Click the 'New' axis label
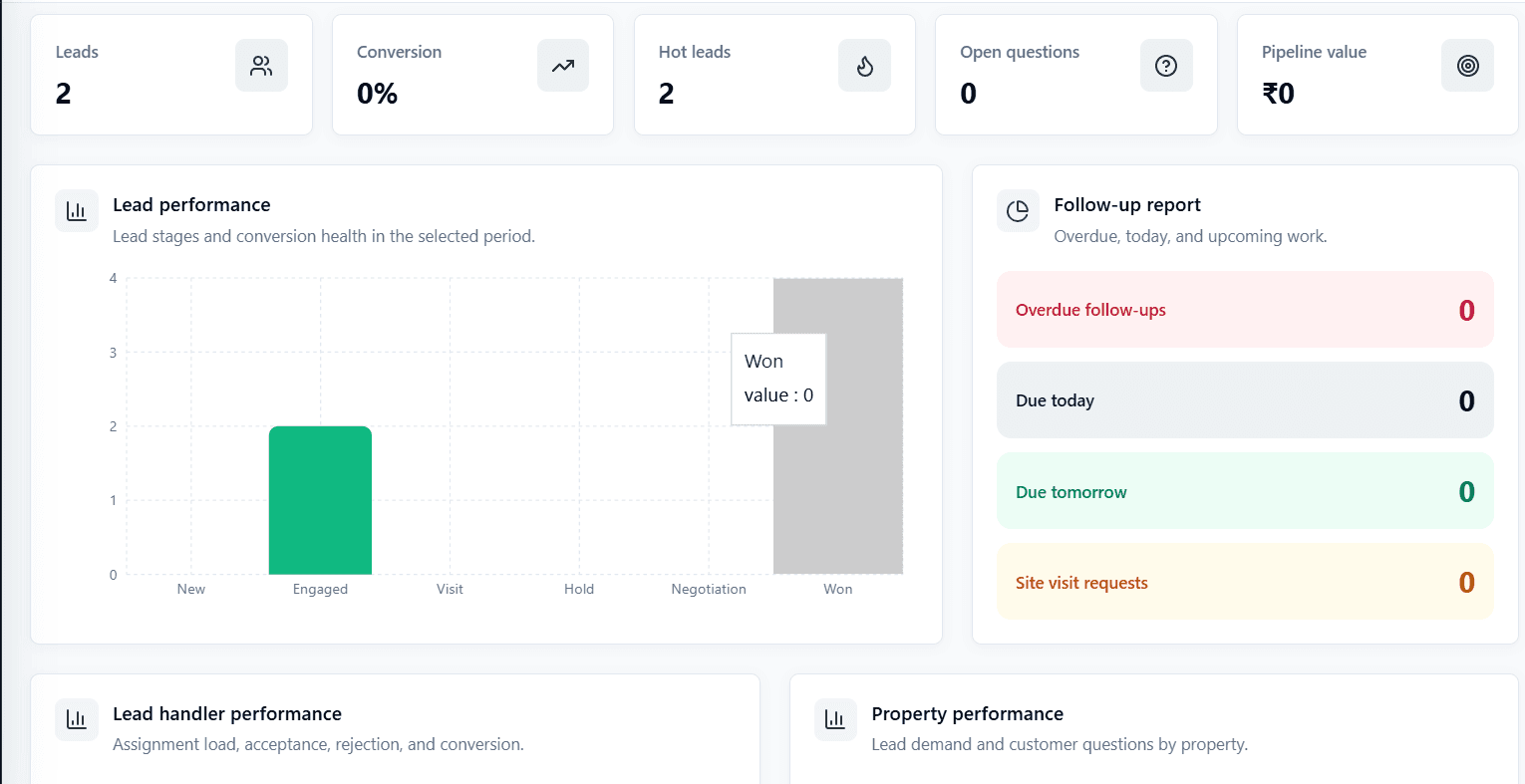Viewport: 1525px width, 784px height. click(191, 589)
